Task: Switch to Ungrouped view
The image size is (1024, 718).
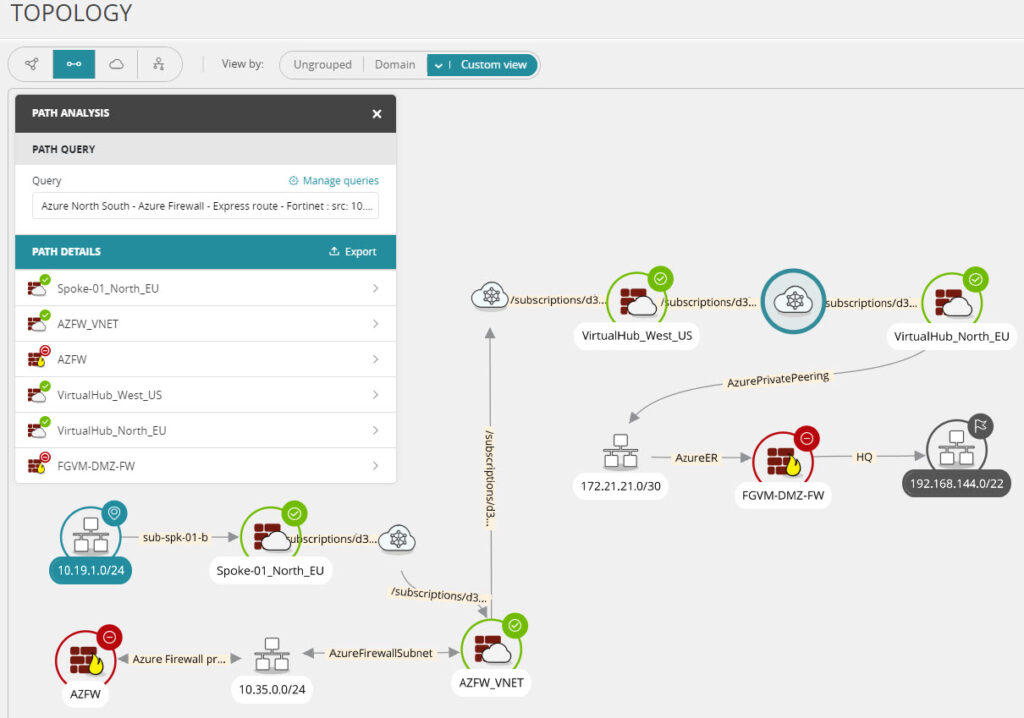Action: point(322,65)
